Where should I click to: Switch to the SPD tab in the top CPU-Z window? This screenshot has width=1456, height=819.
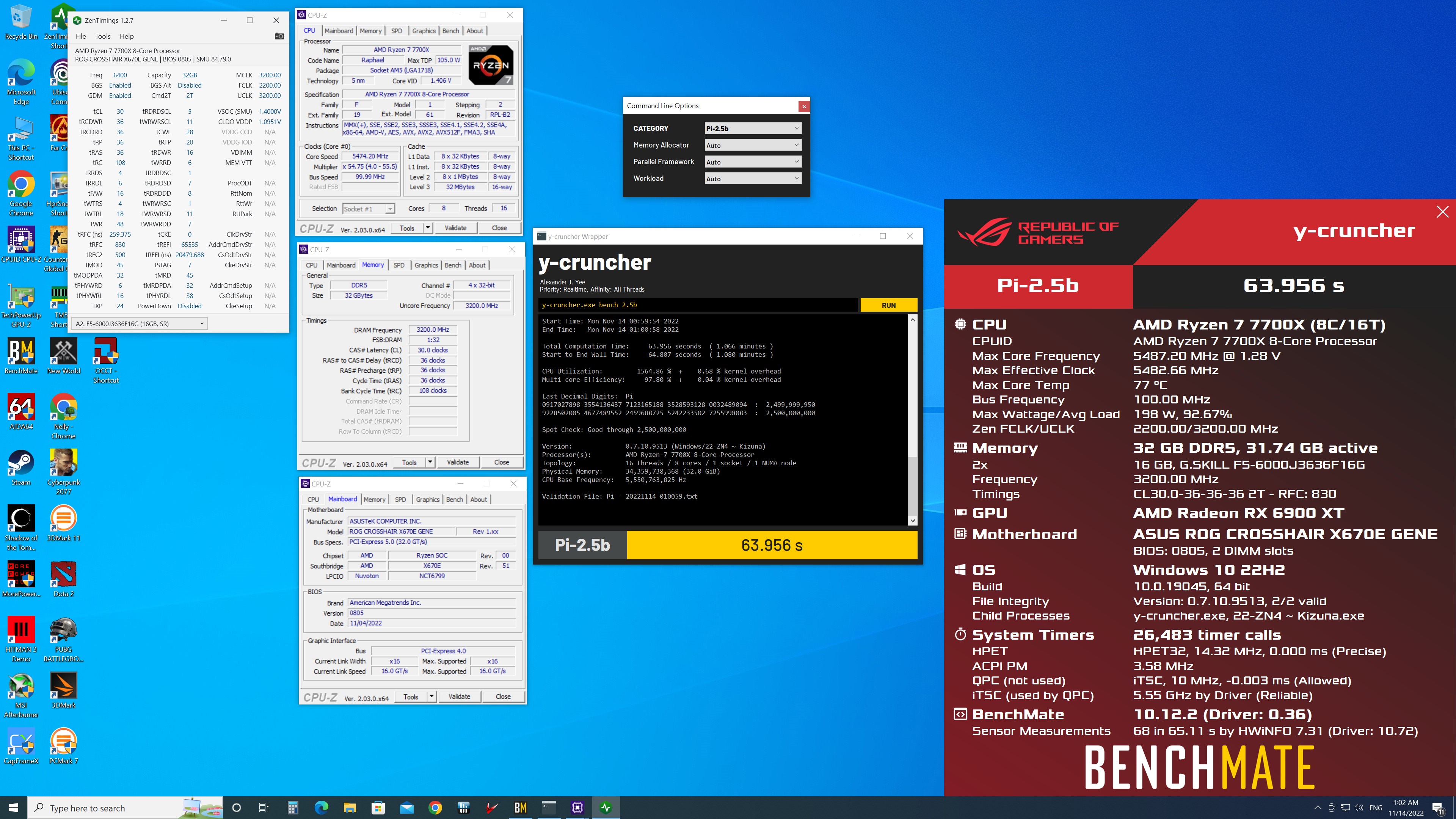(x=397, y=30)
